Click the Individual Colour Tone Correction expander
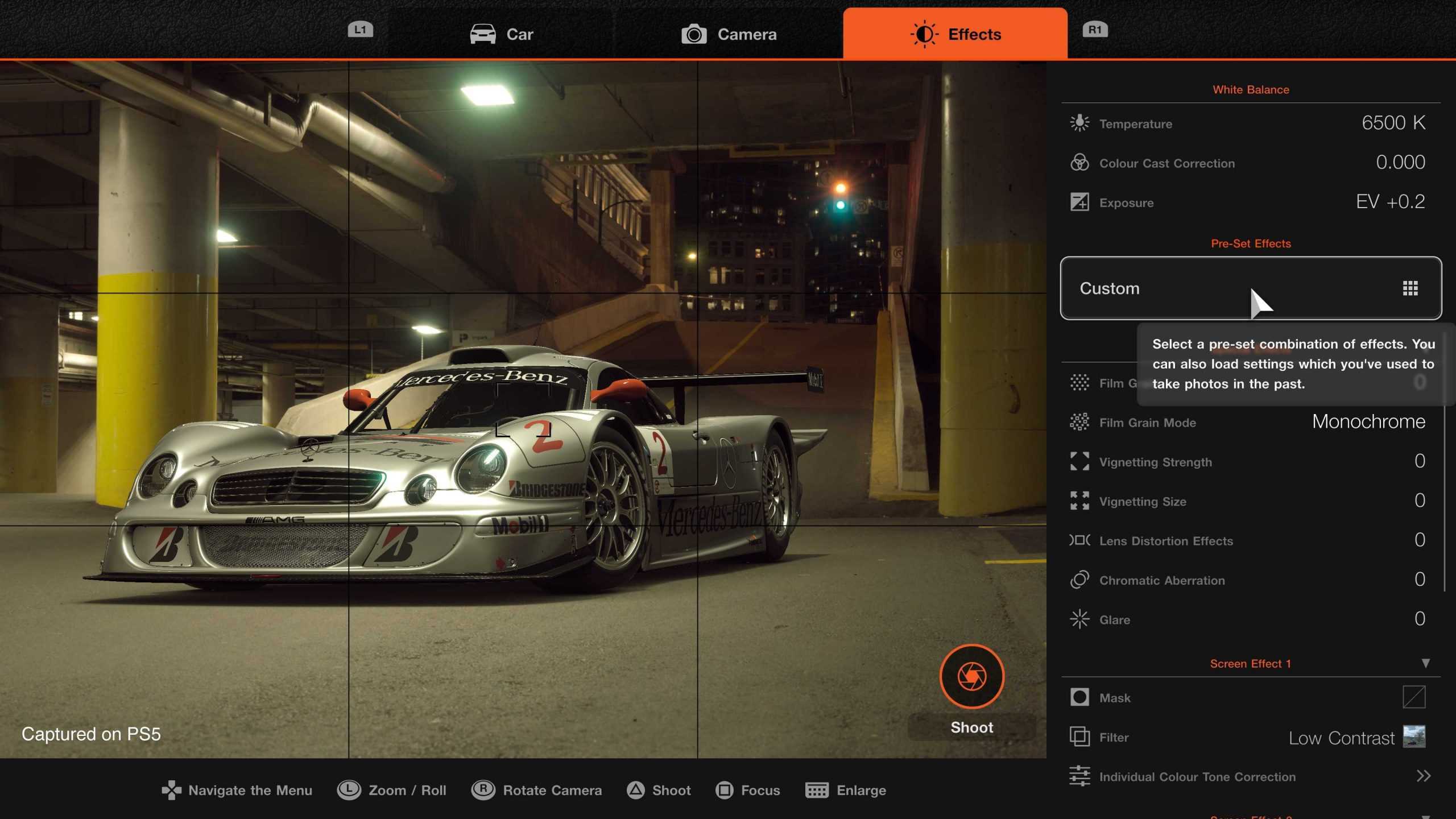The width and height of the screenshot is (1456, 819). 1421,776
